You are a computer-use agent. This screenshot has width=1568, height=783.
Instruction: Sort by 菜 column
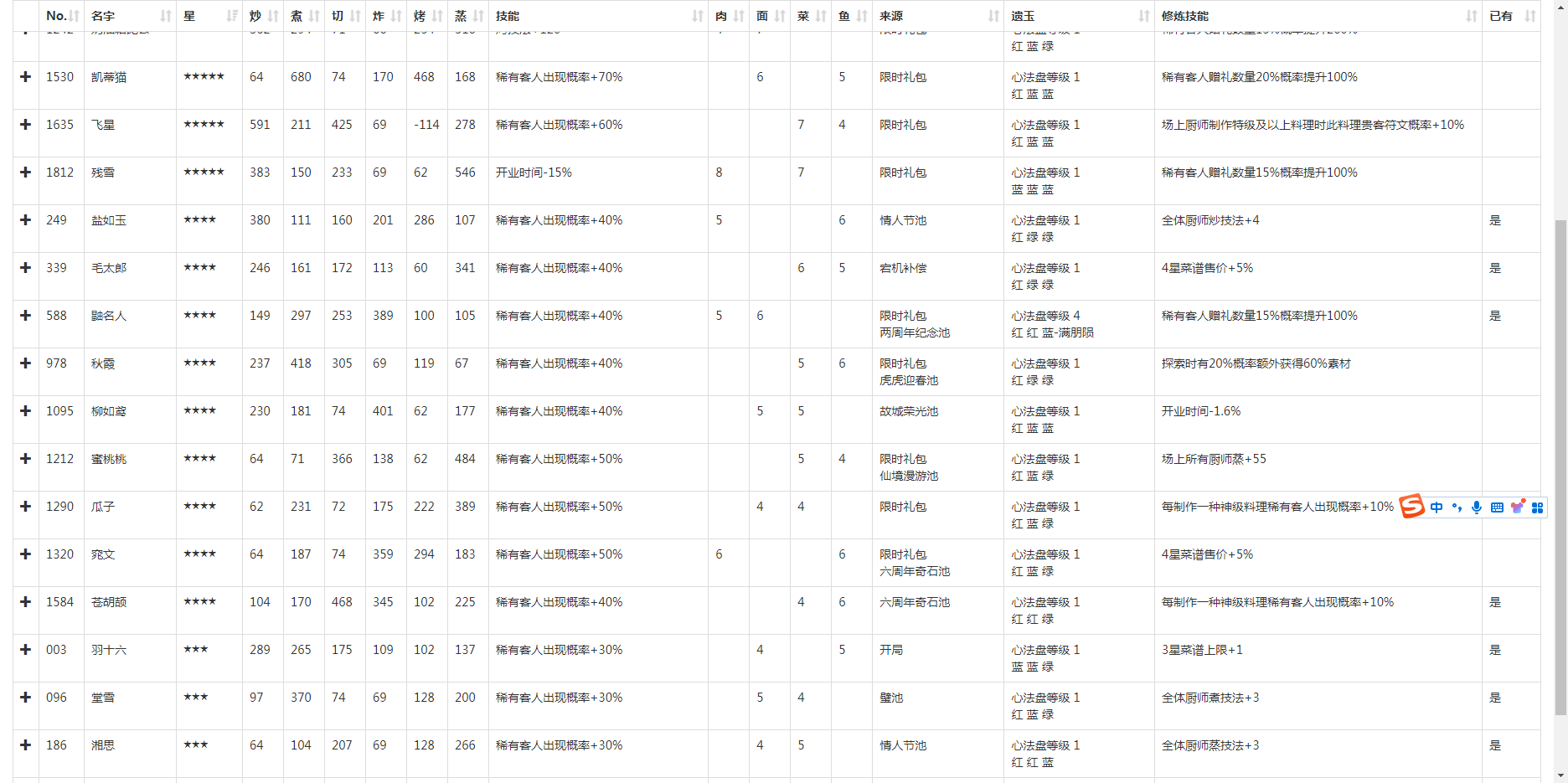point(811,16)
